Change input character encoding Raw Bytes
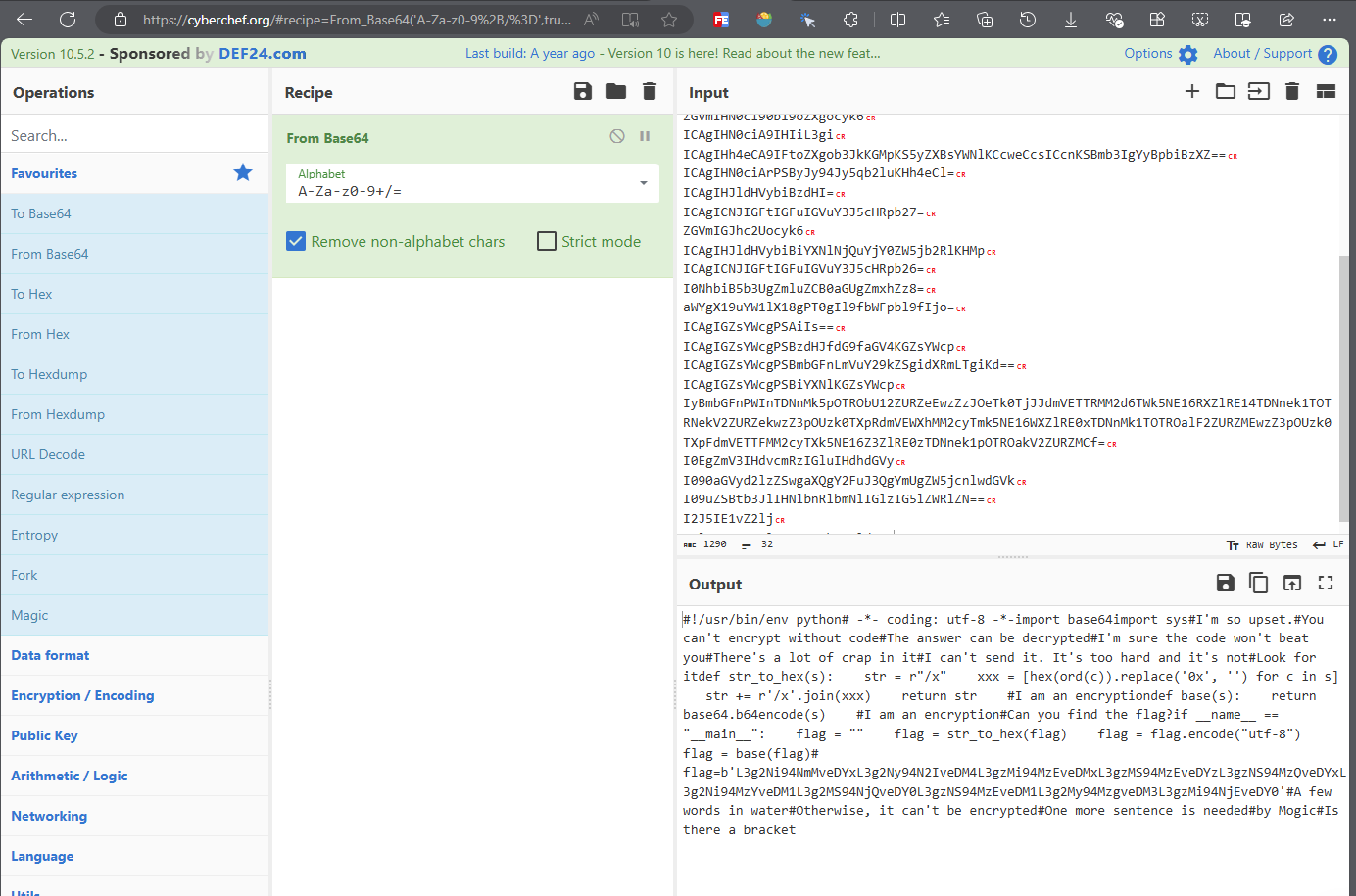The width and height of the screenshot is (1356, 896). 1262,544
